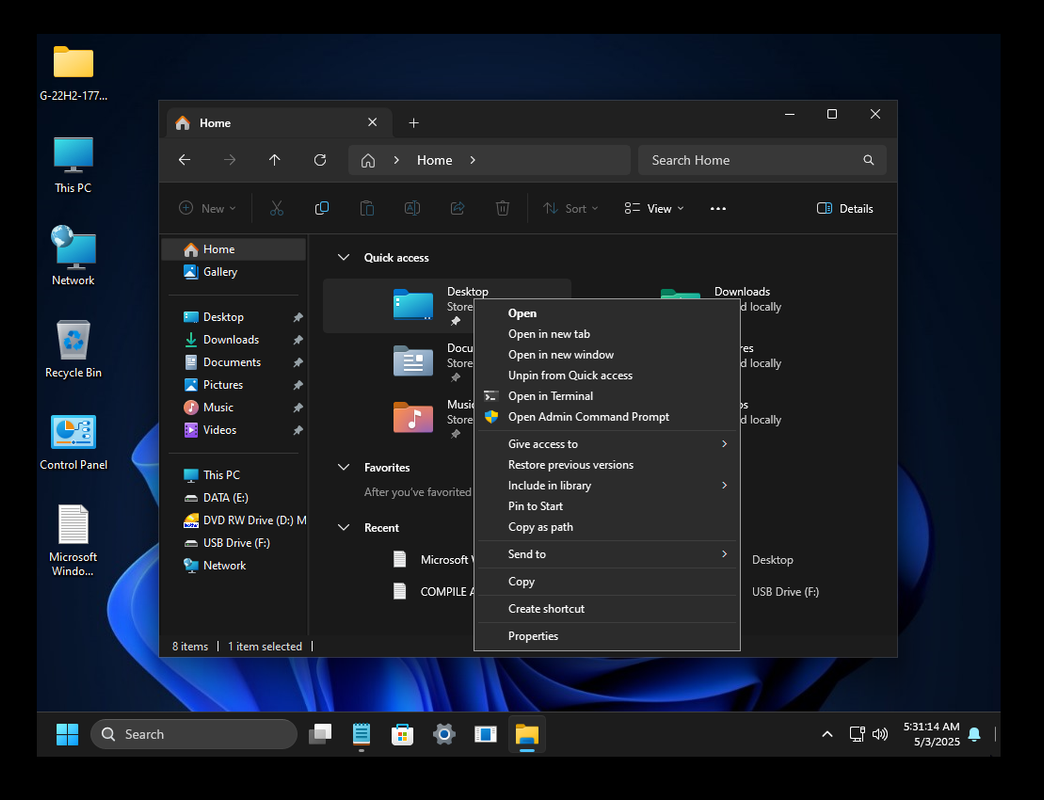
Task: Select DATA (E:) in the navigation pane
Action: tap(234, 497)
